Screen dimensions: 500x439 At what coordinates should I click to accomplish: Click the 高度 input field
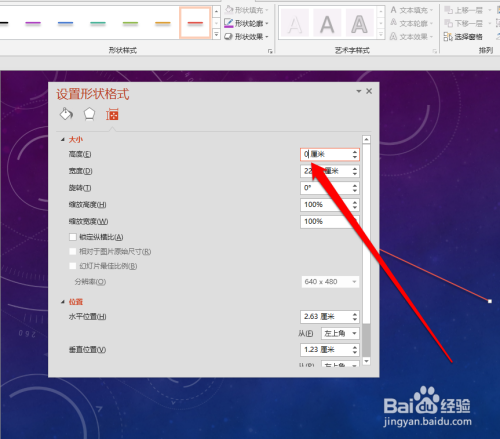pyautogui.click(x=330, y=154)
